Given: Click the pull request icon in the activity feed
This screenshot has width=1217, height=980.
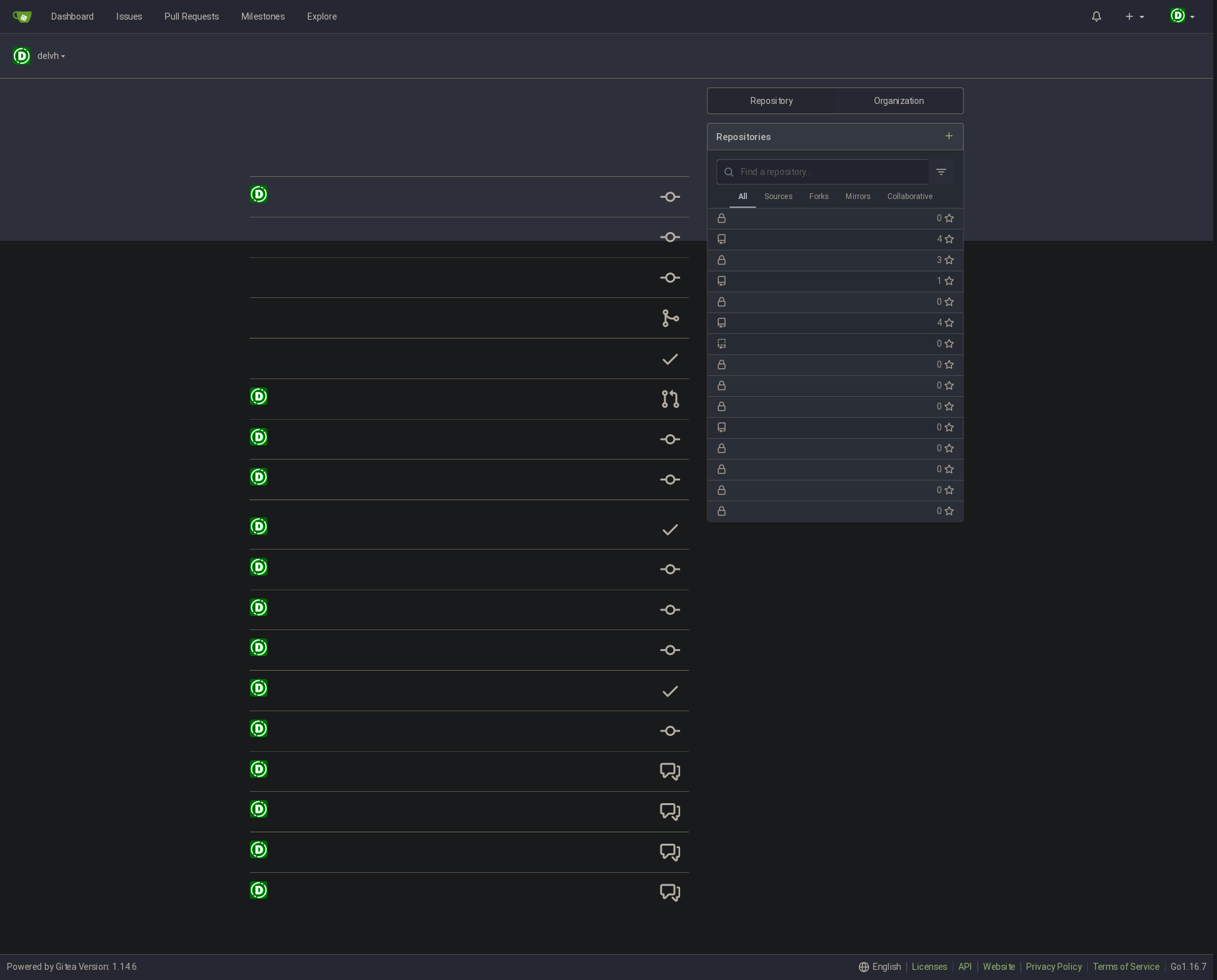Looking at the screenshot, I should tap(670, 399).
